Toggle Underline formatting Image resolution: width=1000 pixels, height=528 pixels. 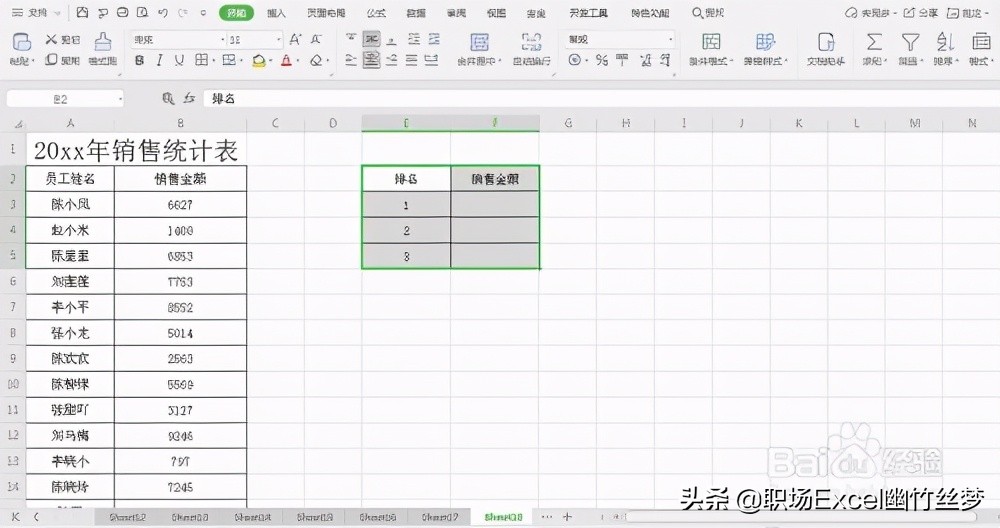179,61
